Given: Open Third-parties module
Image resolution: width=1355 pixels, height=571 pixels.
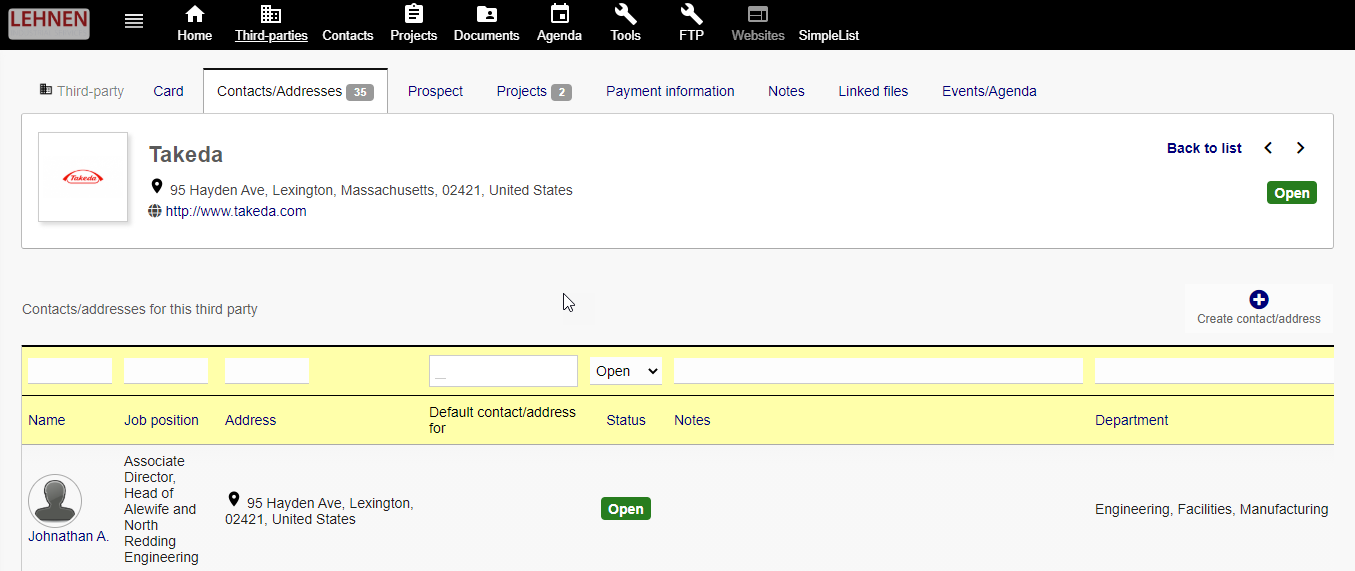Looking at the screenshot, I should pos(271,24).
